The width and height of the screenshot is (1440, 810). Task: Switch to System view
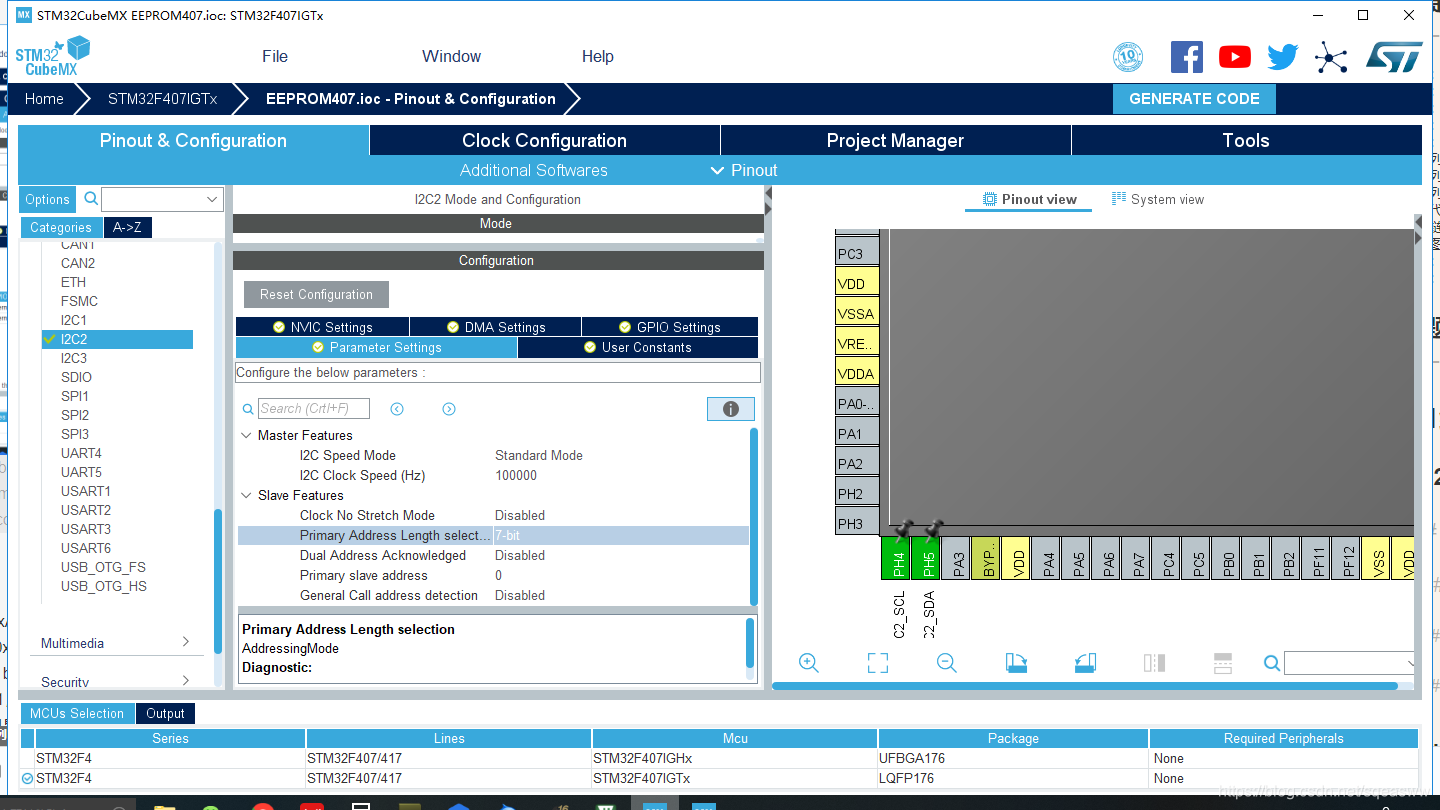click(1157, 199)
